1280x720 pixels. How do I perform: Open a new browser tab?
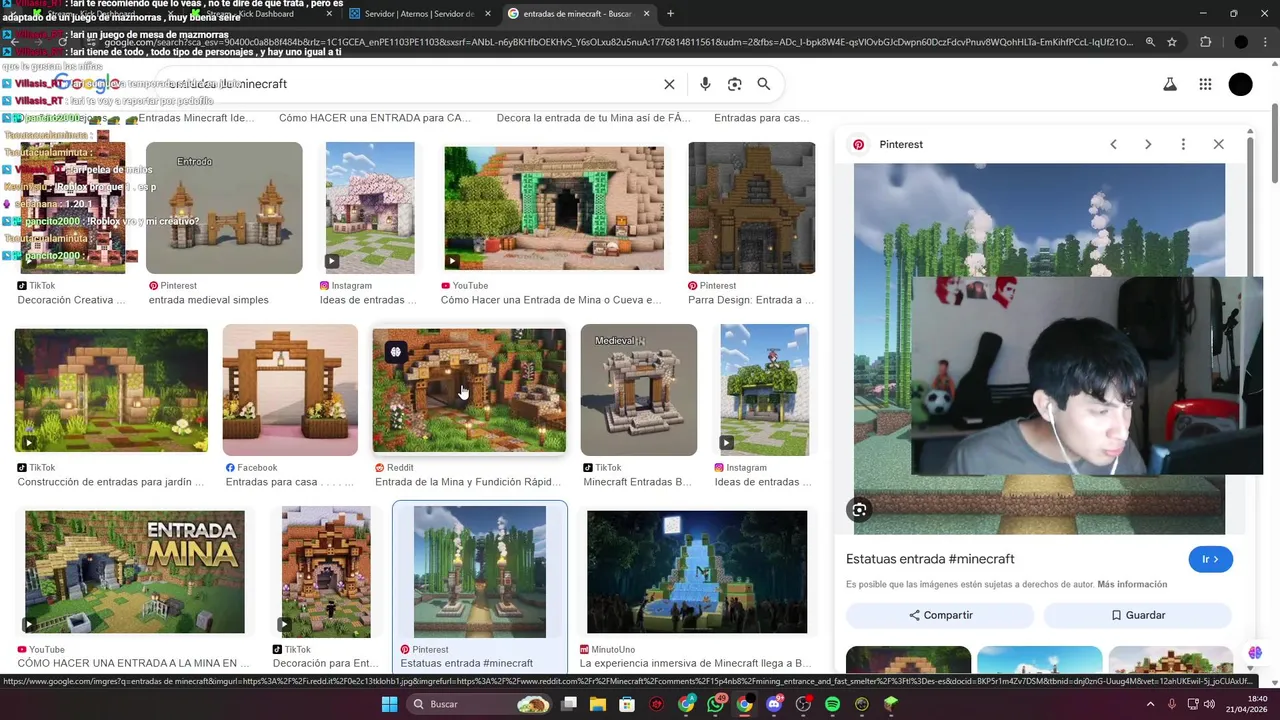click(670, 14)
